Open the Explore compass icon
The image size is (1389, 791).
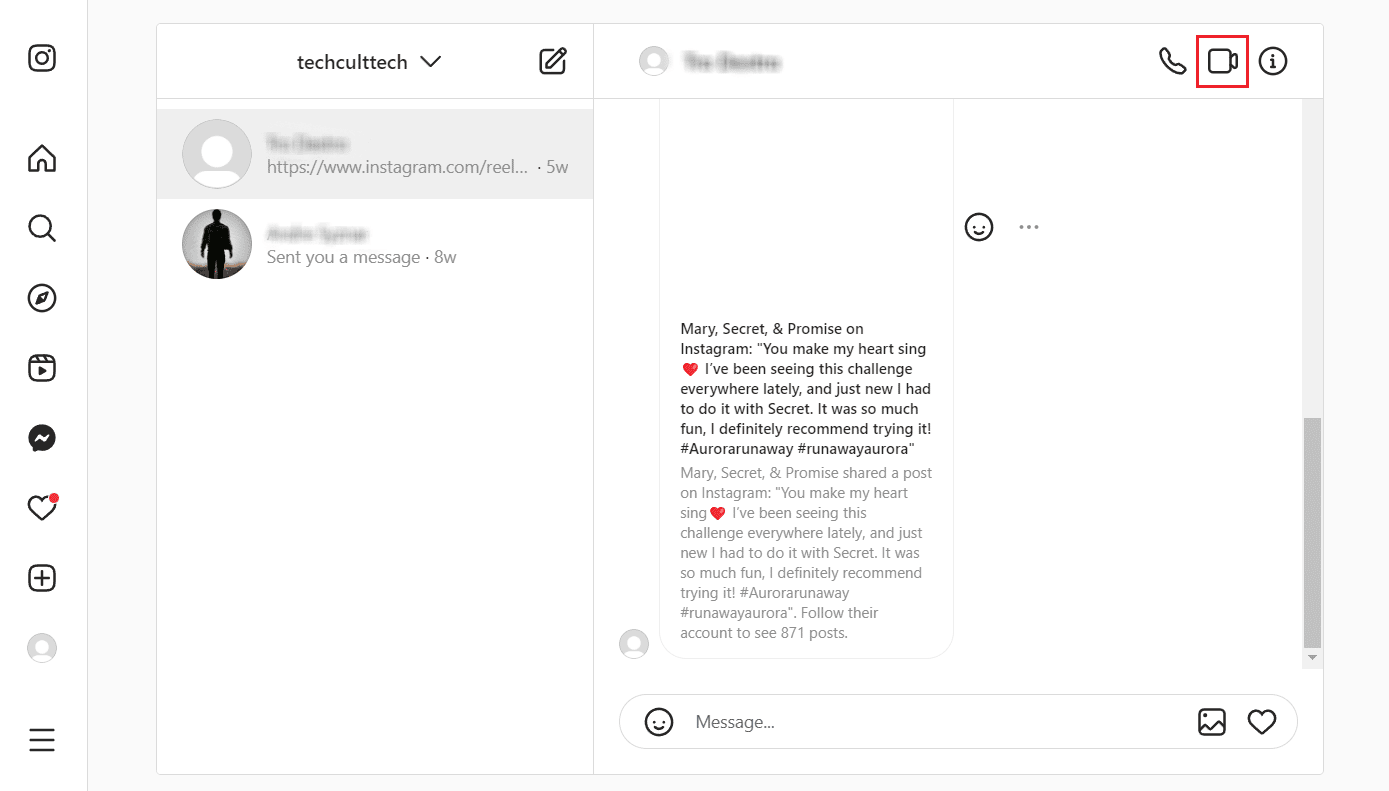[42, 298]
